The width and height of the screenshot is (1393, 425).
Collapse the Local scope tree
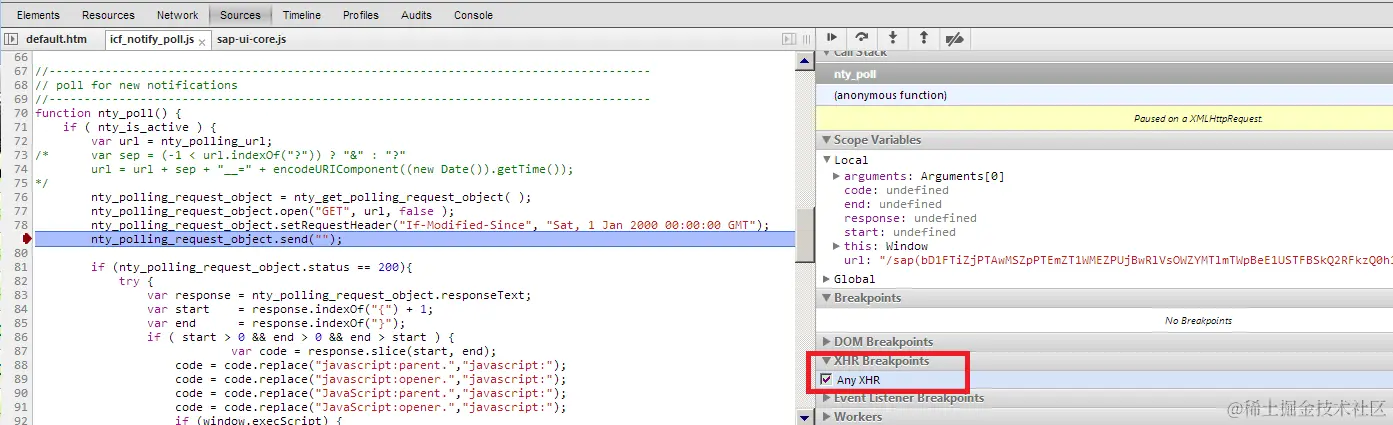(x=828, y=160)
